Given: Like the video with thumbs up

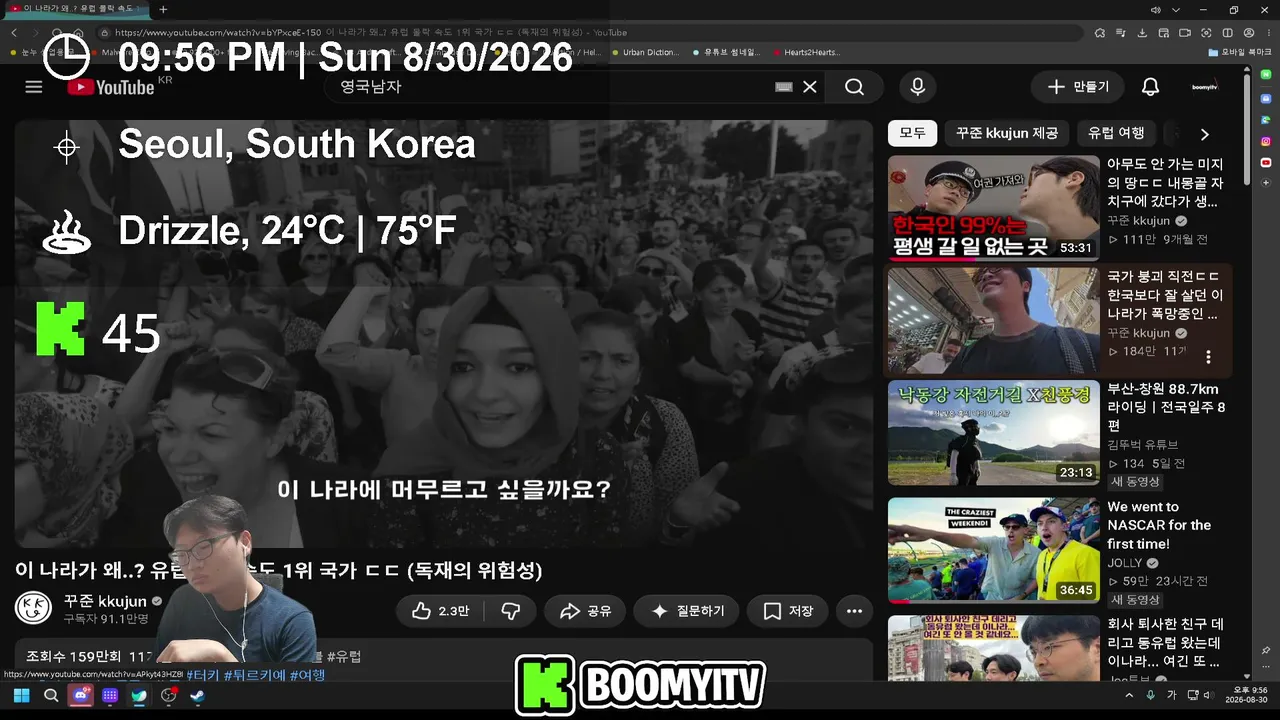Looking at the screenshot, I should click(x=440, y=611).
